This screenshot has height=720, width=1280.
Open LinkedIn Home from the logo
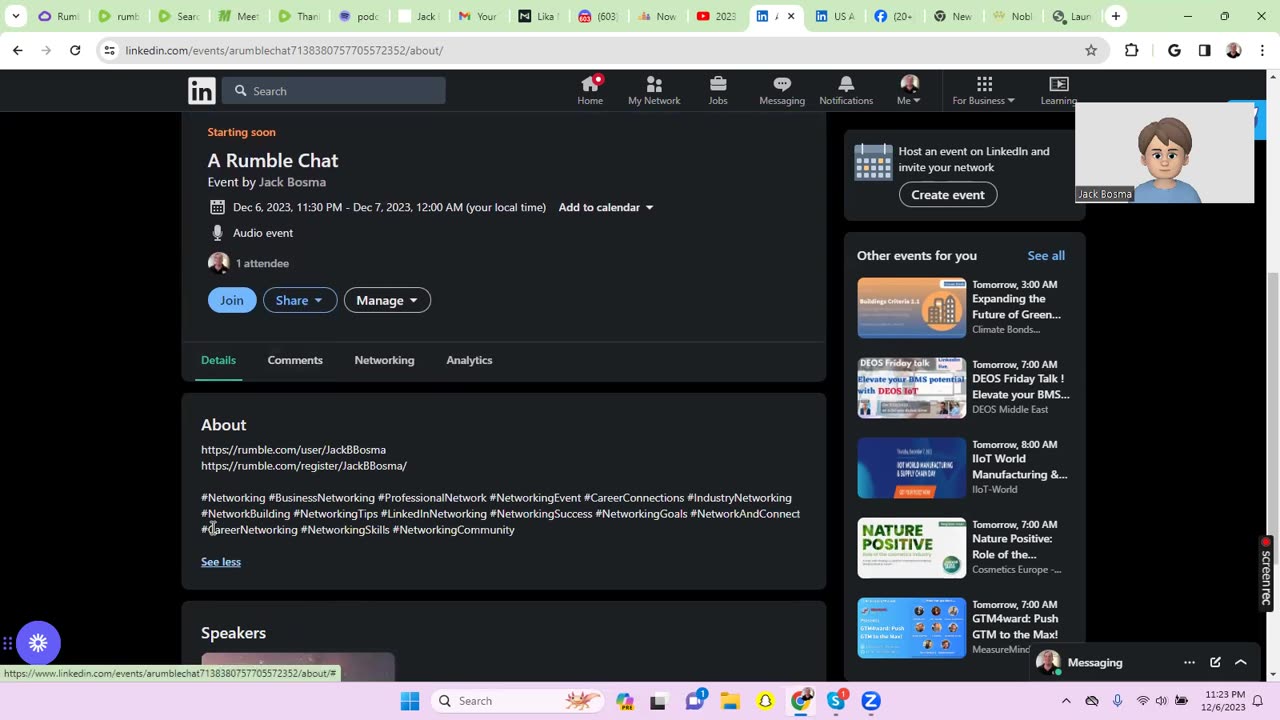[201, 91]
